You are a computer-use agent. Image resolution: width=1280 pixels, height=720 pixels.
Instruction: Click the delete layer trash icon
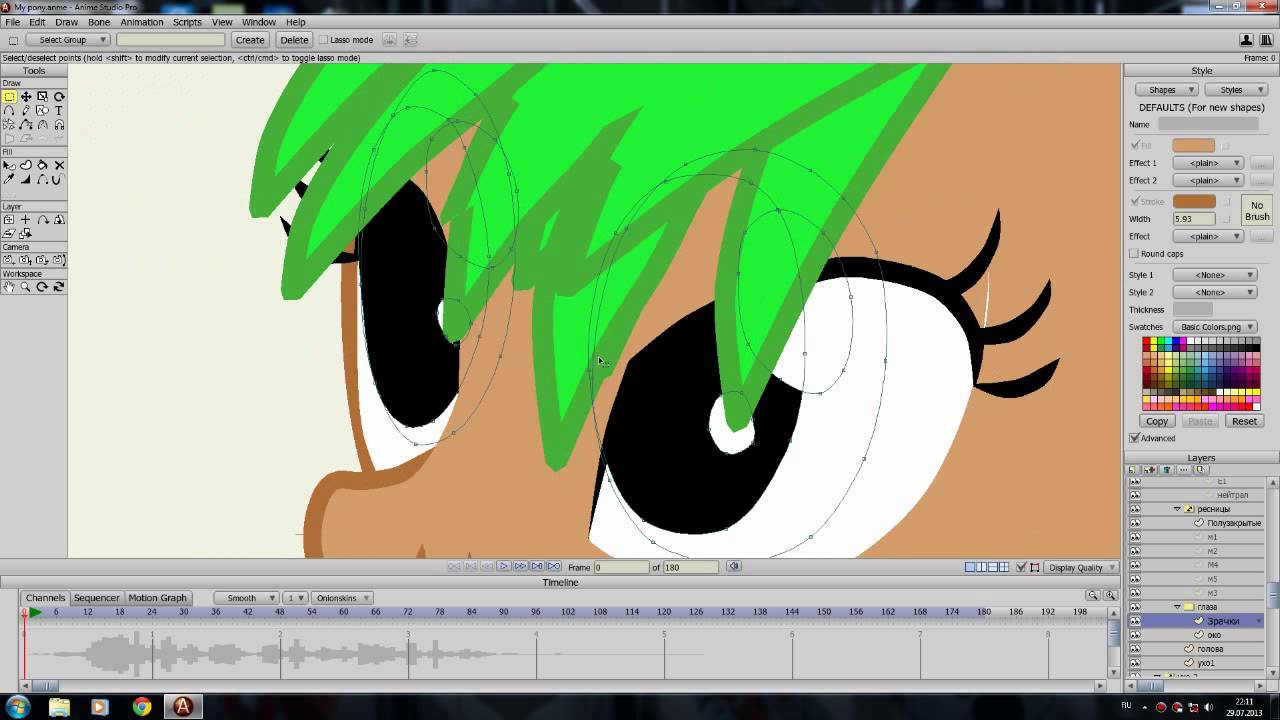coord(1167,470)
